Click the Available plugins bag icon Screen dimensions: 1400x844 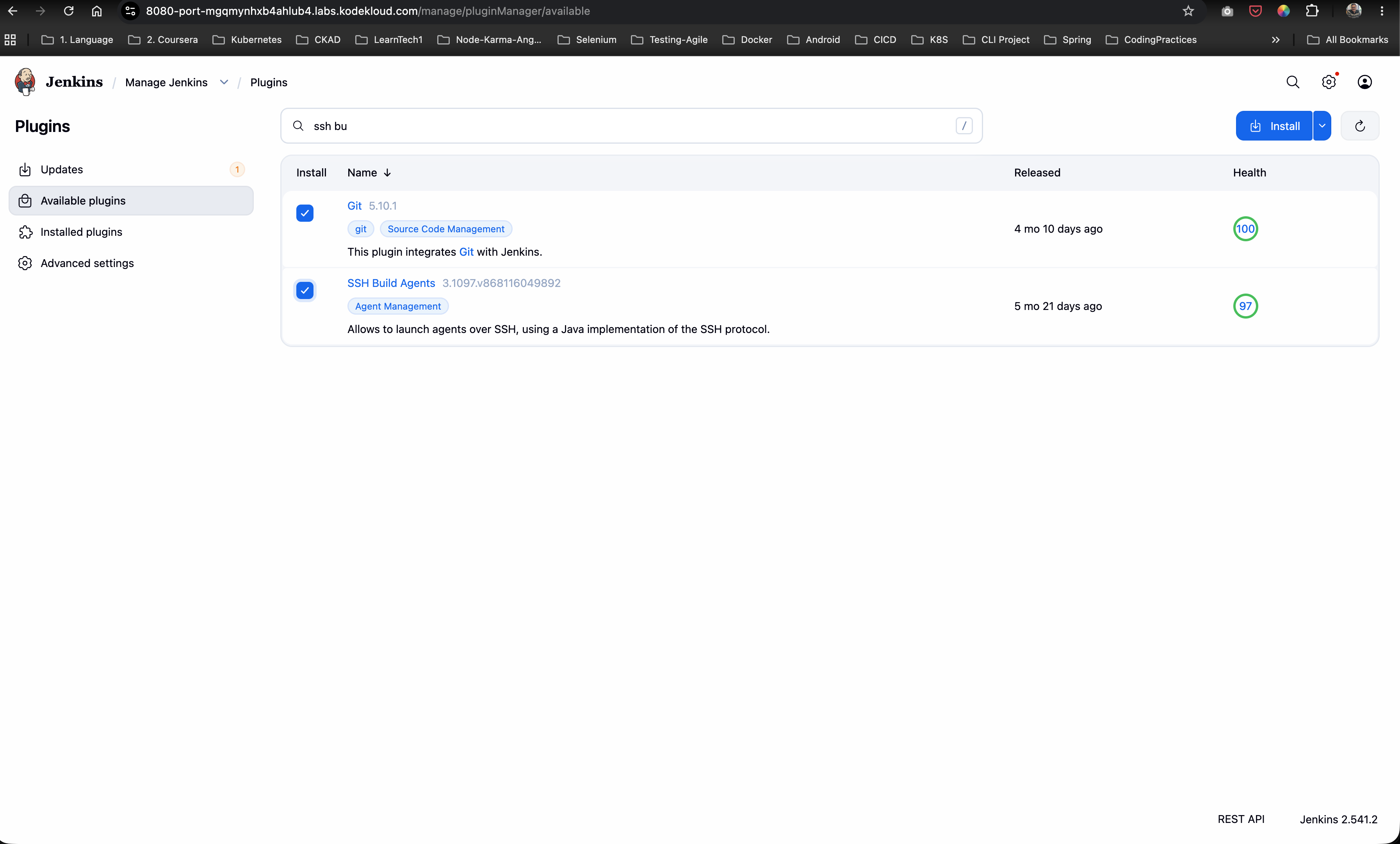[x=25, y=201]
